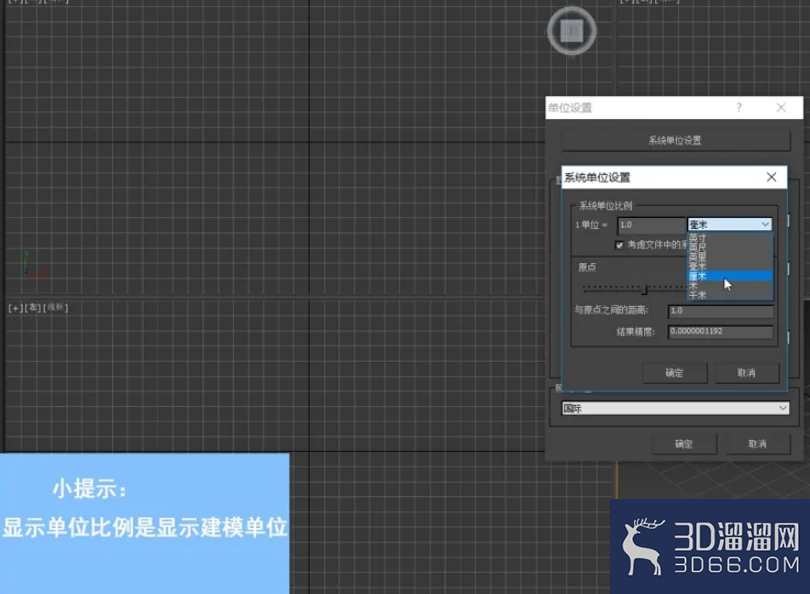Open the [+] viewport menu of left view

(x=15, y=308)
